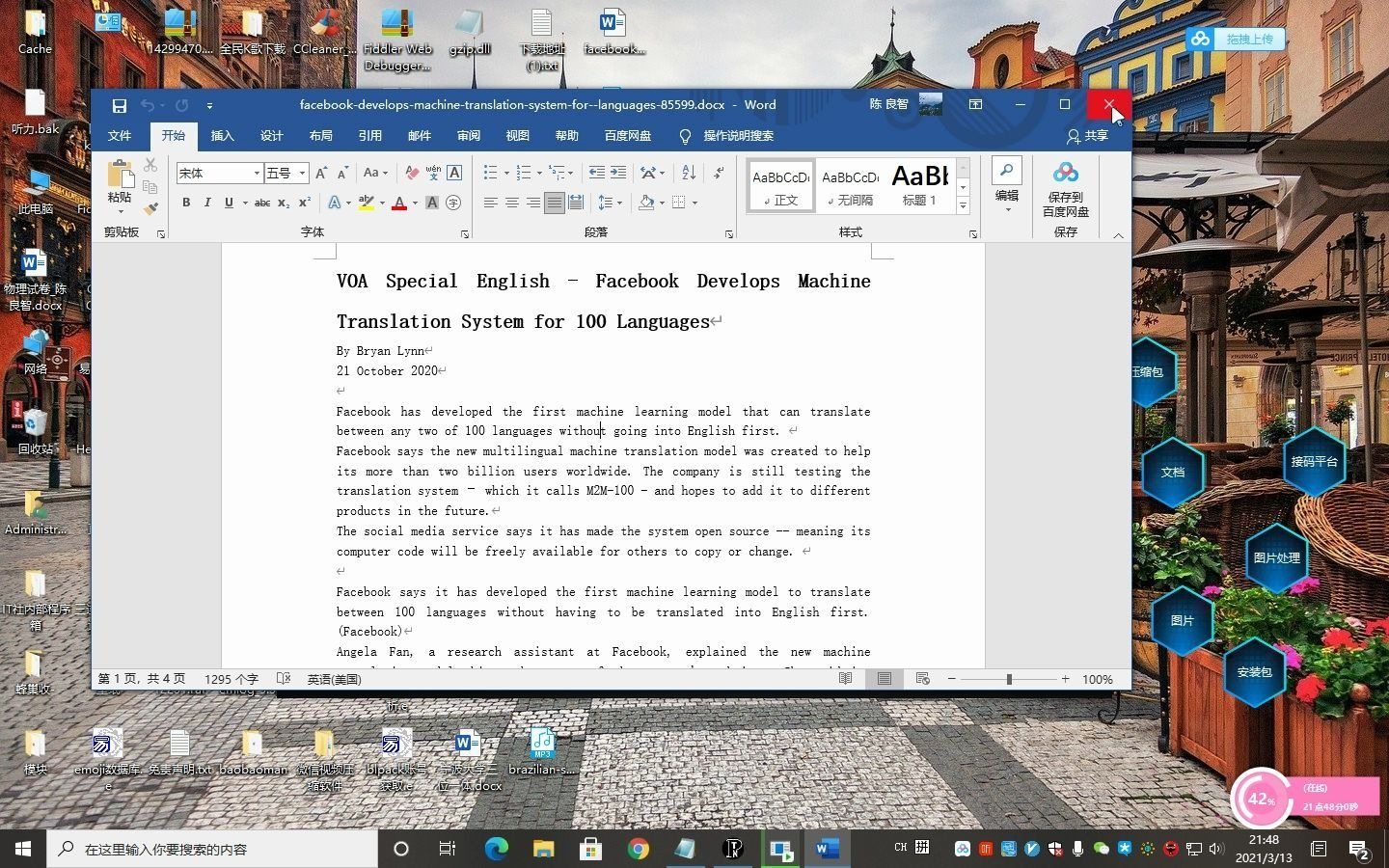Switch to the 设计 (Design) tab
The width and height of the screenshot is (1389, 868).
coord(272,136)
